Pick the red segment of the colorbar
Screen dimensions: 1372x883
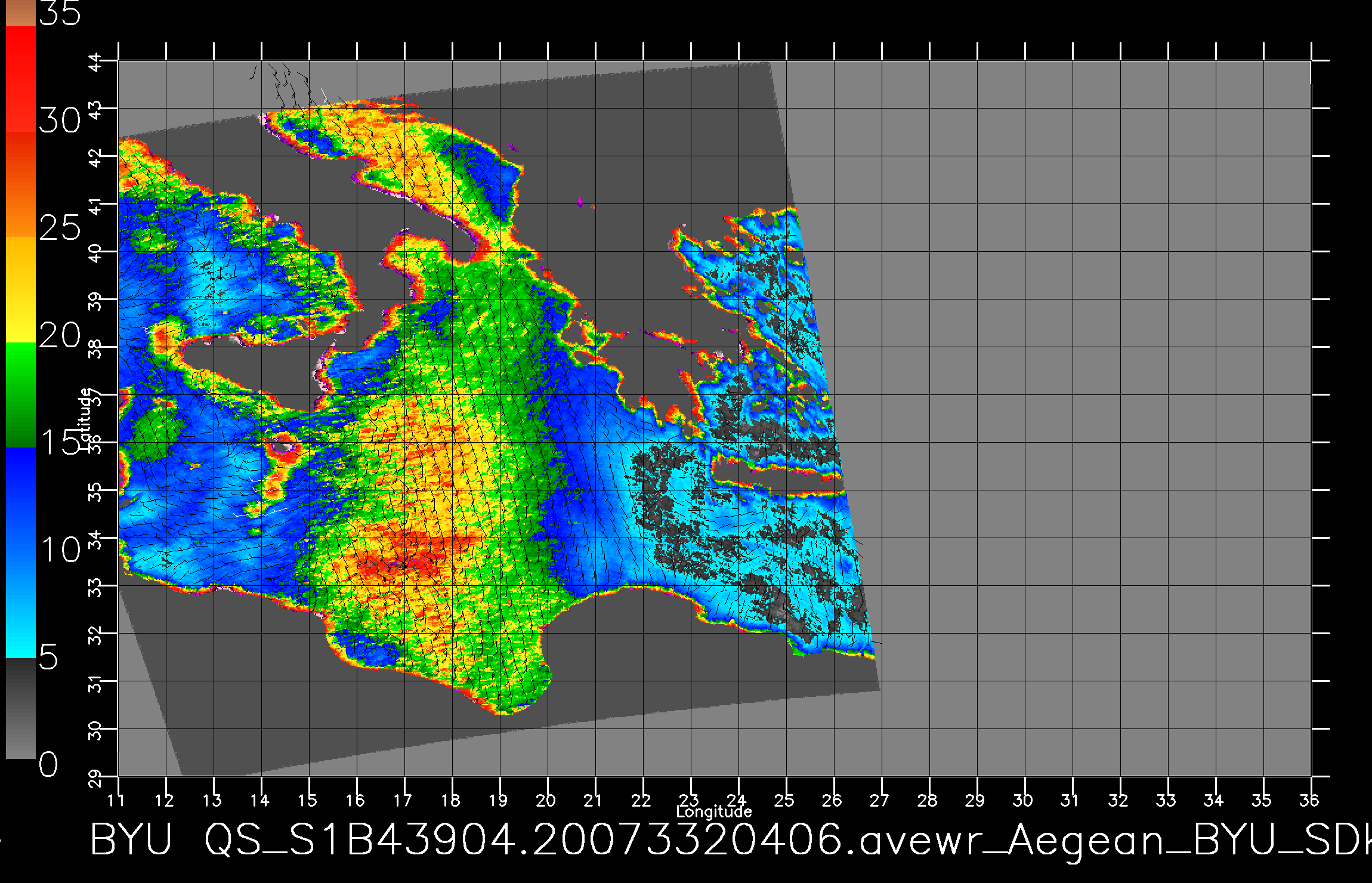click(x=20, y=79)
